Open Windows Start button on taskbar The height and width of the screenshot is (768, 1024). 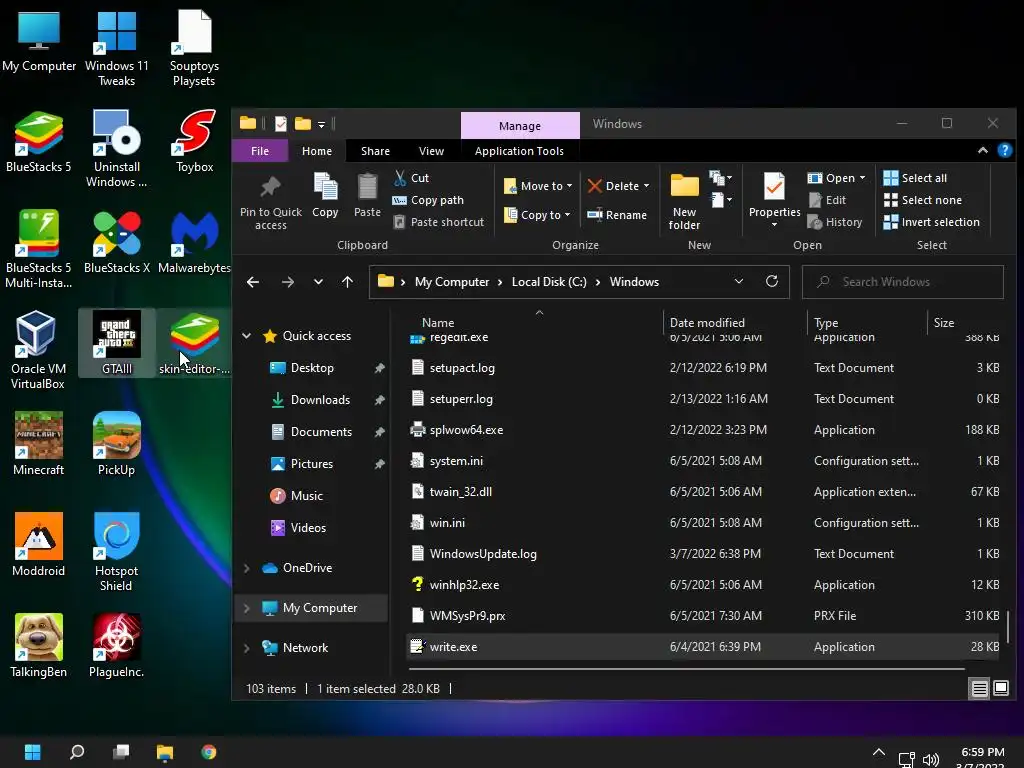point(33,752)
